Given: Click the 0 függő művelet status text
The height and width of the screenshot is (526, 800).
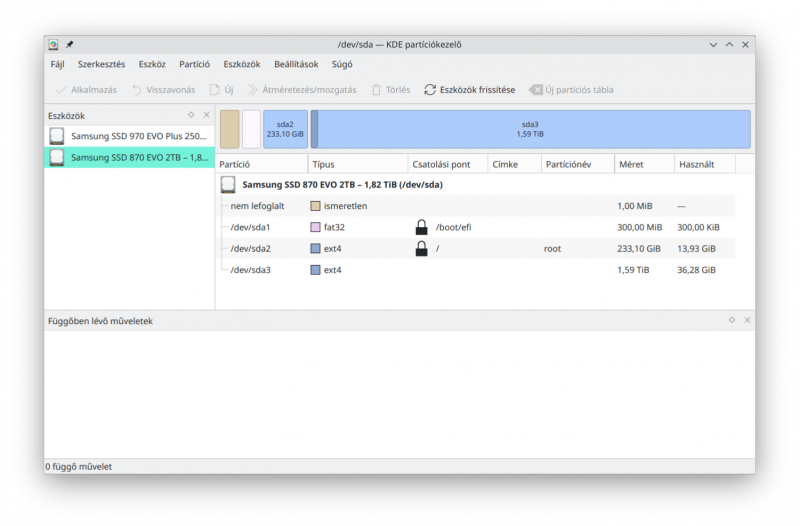Looking at the screenshot, I should 79,466.
